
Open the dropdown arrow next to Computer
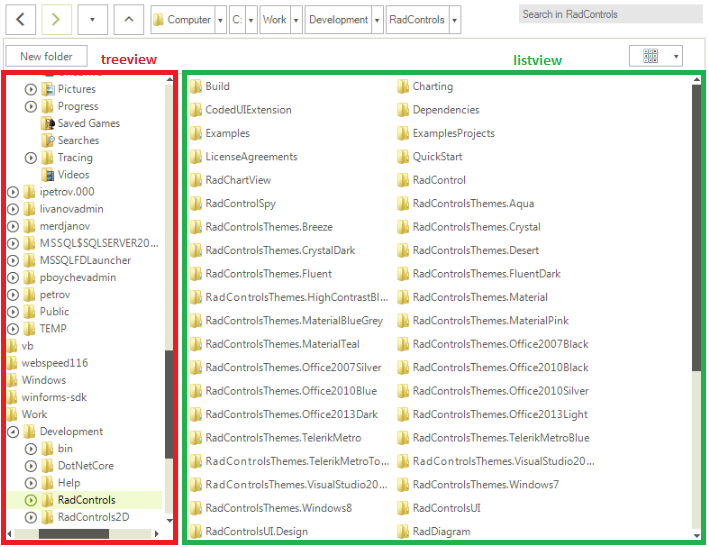tap(220, 20)
